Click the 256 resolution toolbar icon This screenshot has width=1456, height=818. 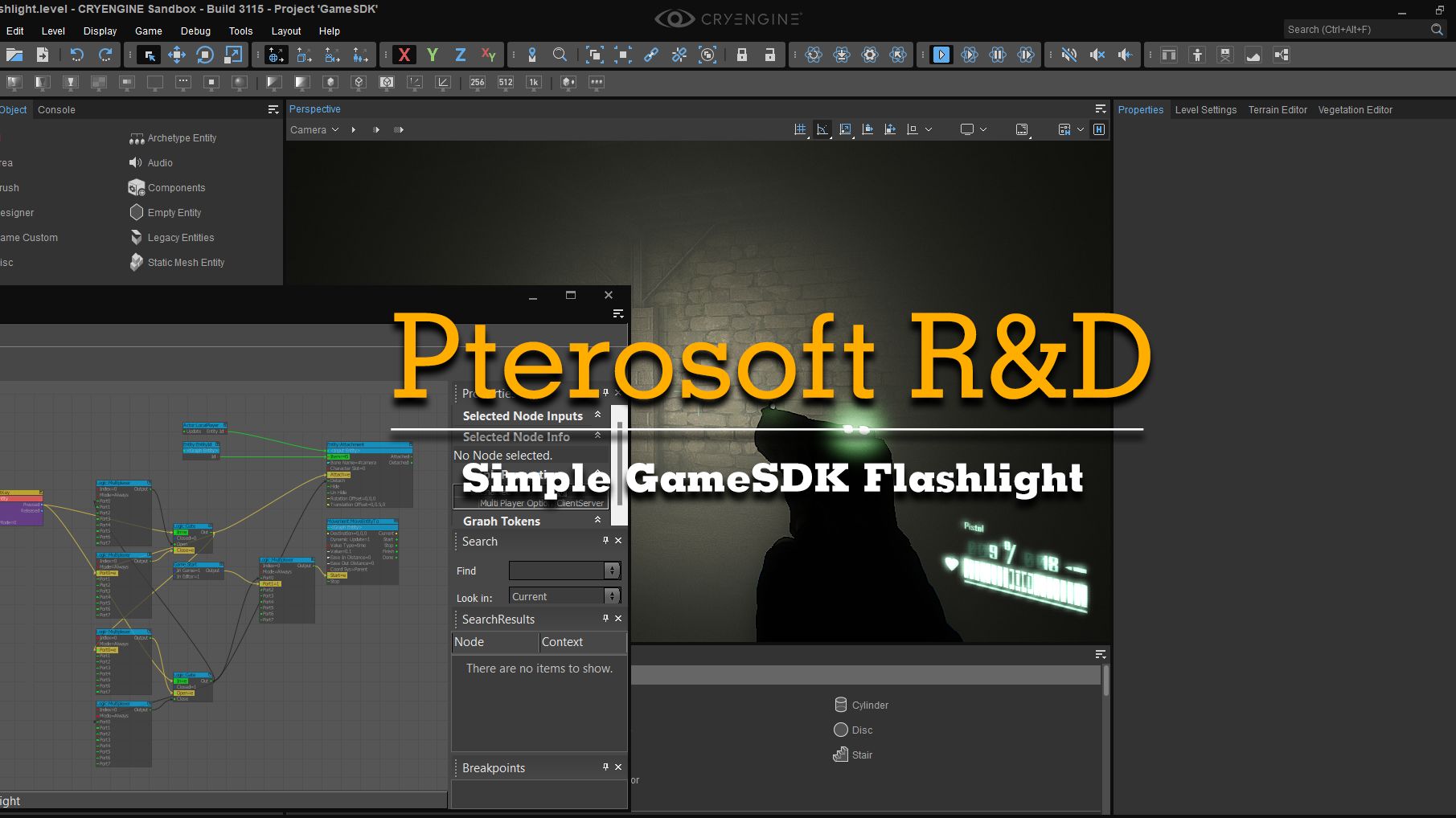pos(478,82)
